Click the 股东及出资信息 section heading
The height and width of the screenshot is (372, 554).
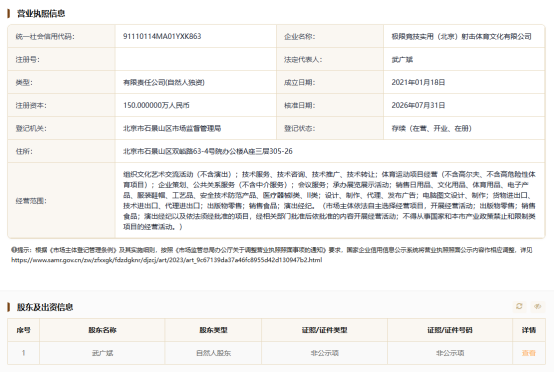click(x=45, y=307)
